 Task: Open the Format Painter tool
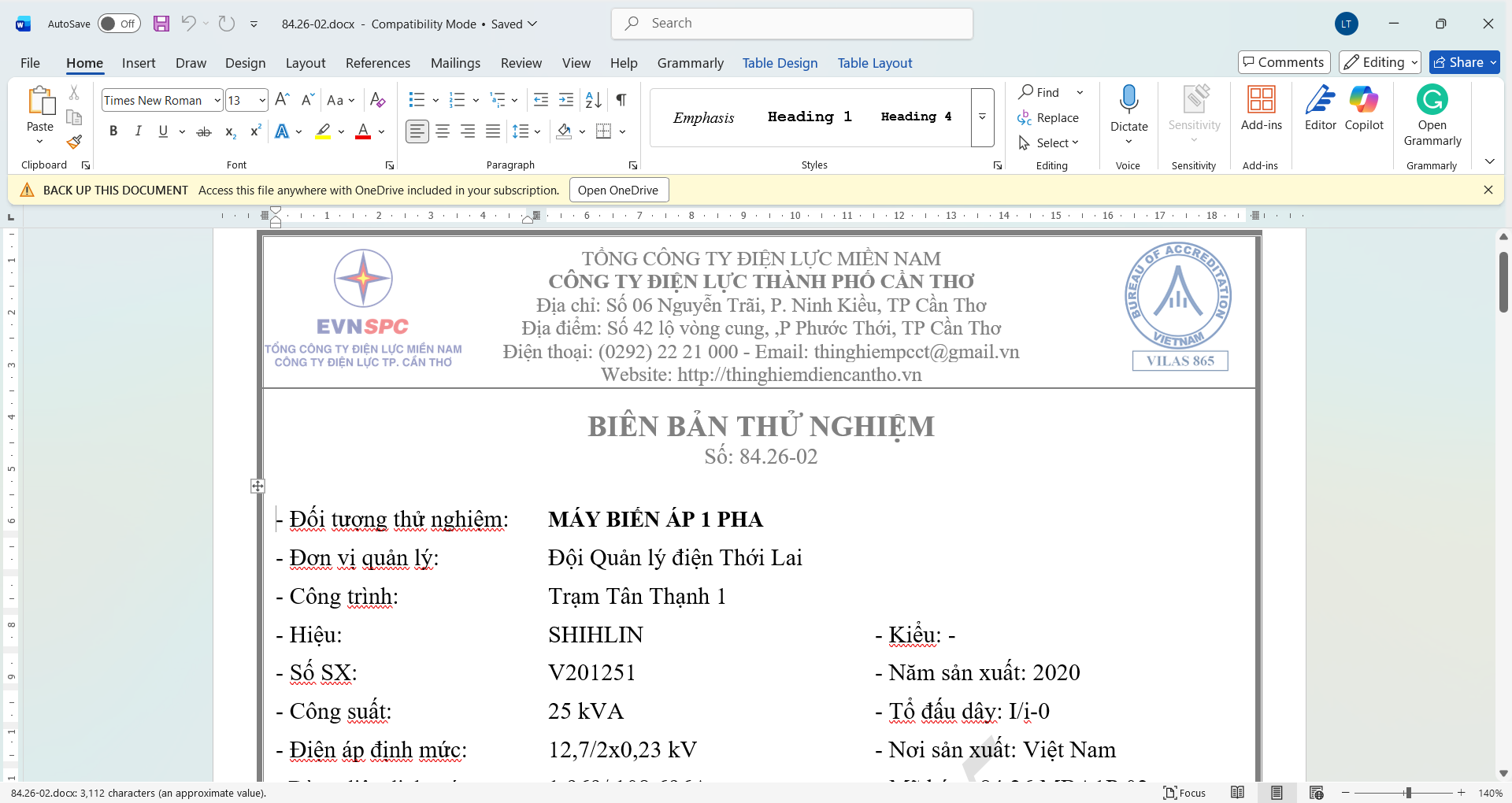pos(74,142)
